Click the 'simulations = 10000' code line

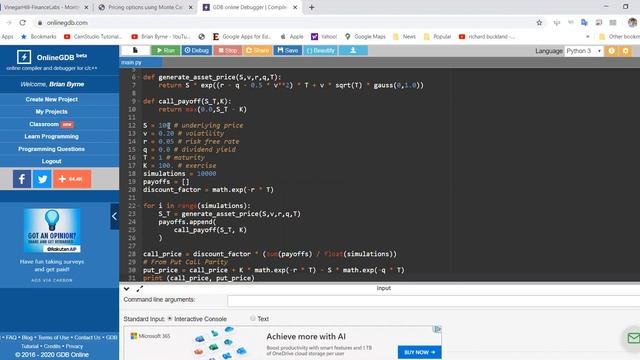tap(180, 173)
